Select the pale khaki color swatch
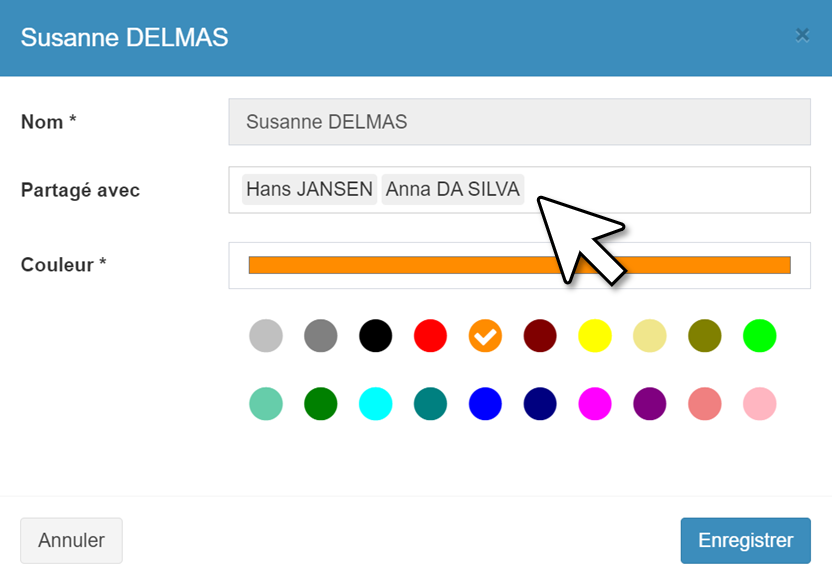832x584 pixels. (650, 336)
